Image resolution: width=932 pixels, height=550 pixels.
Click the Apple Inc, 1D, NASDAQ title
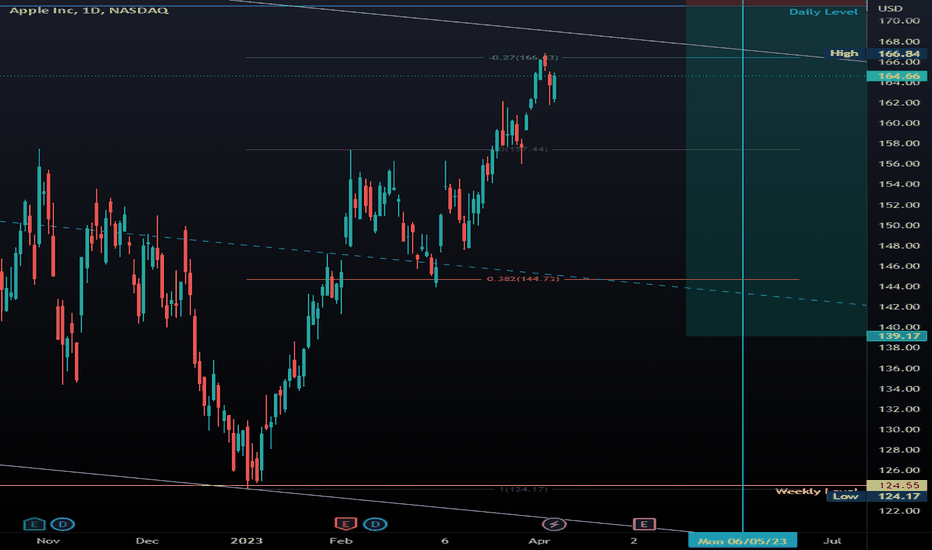89,10
